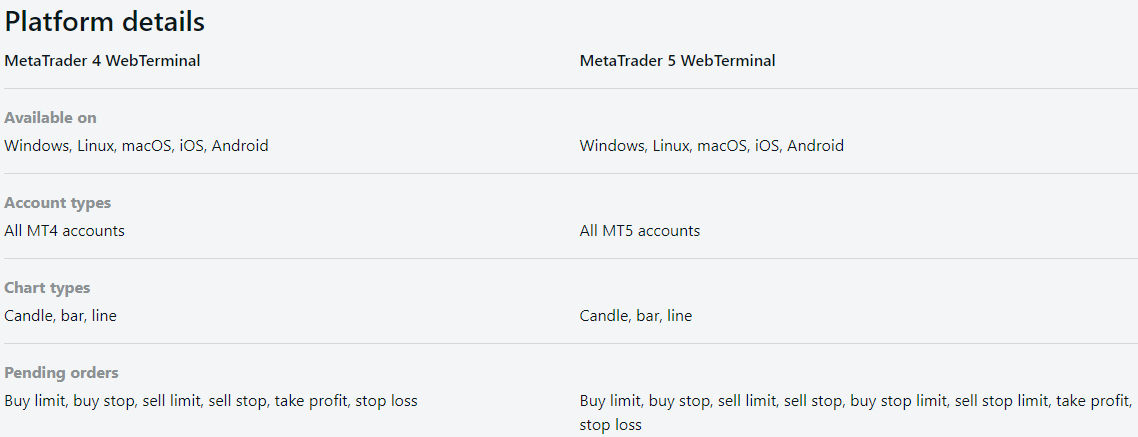The image size is (1138, 437).
Task: Click All MT5 accounts text
Action: 639,230
